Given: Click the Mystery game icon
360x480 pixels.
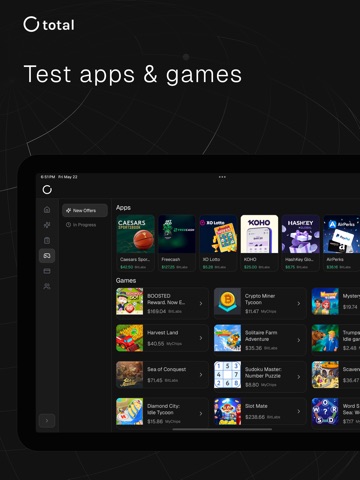Looking at the screenshot, I should [325, 301].
